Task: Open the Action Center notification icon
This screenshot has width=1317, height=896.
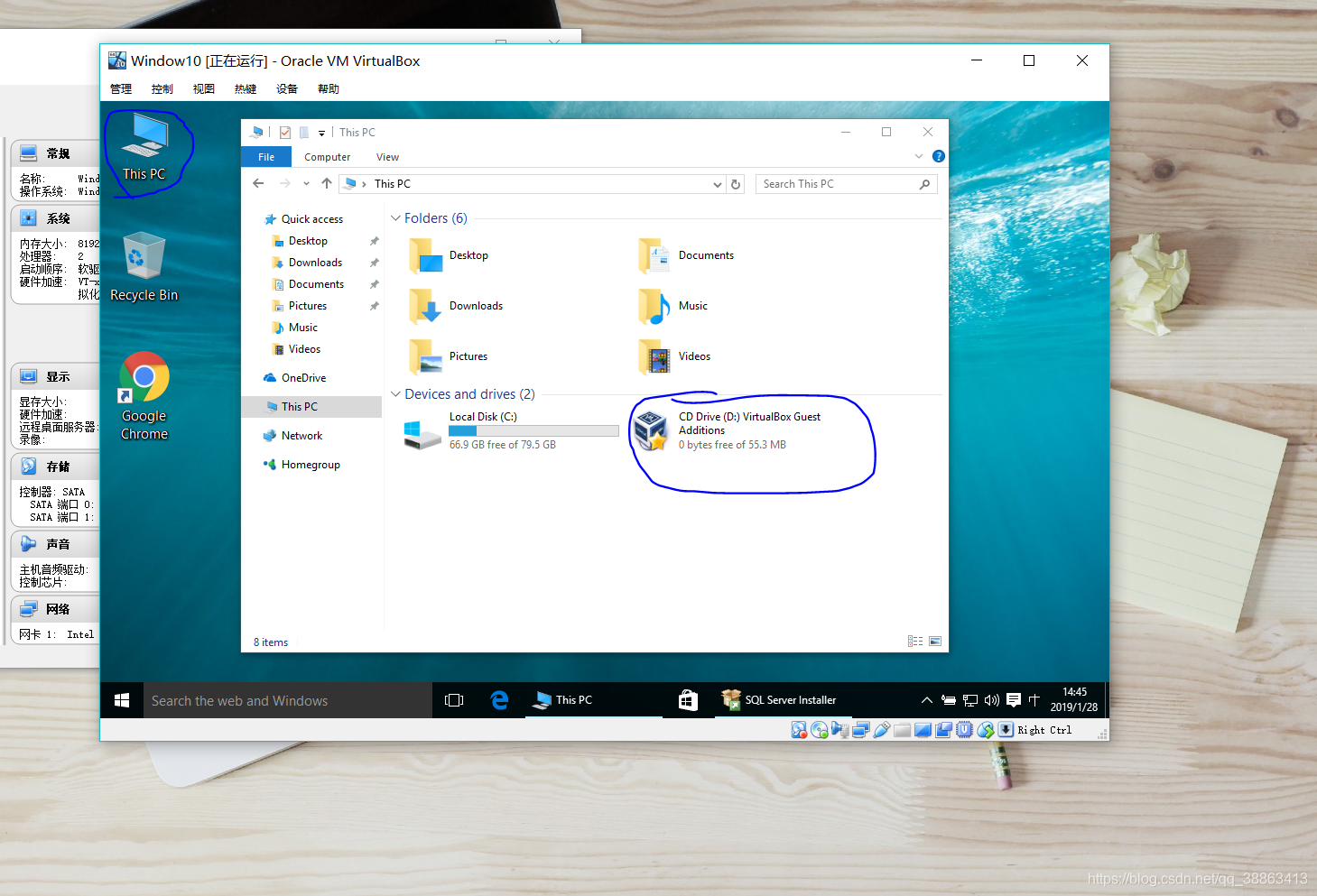Action: click(x=1014, y=700)
